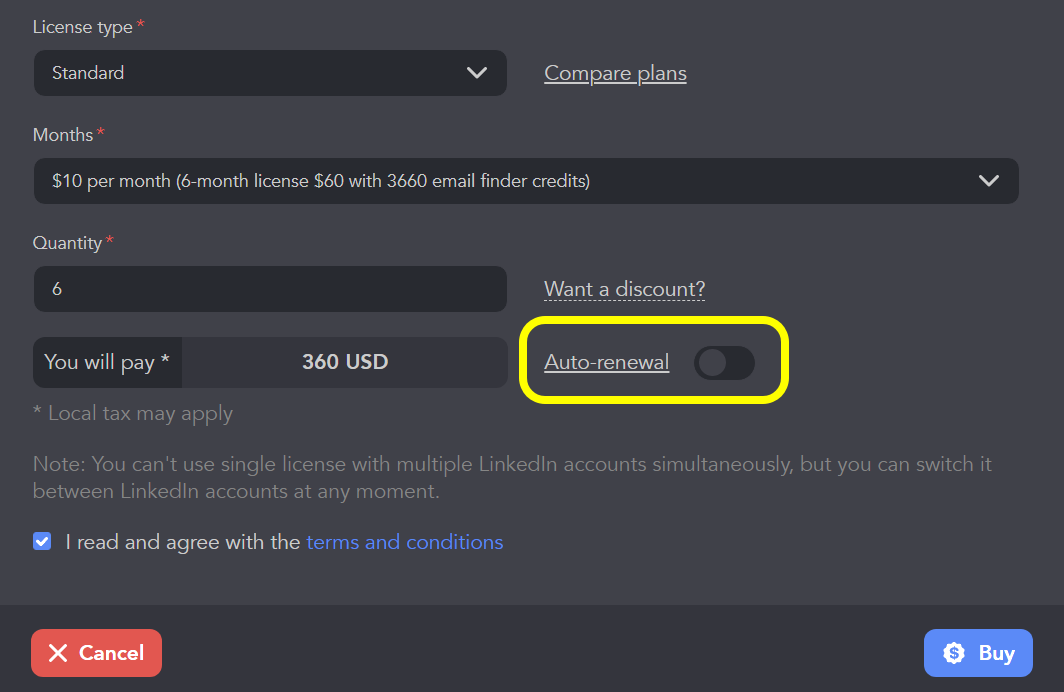Uncheck the terms agreement checkbox
Screen dimensions: 1064x692
42,542
